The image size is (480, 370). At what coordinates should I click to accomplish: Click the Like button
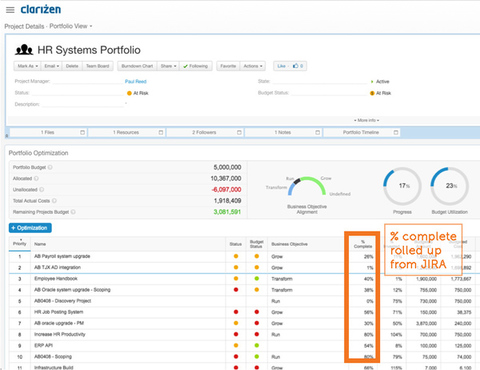282,66
